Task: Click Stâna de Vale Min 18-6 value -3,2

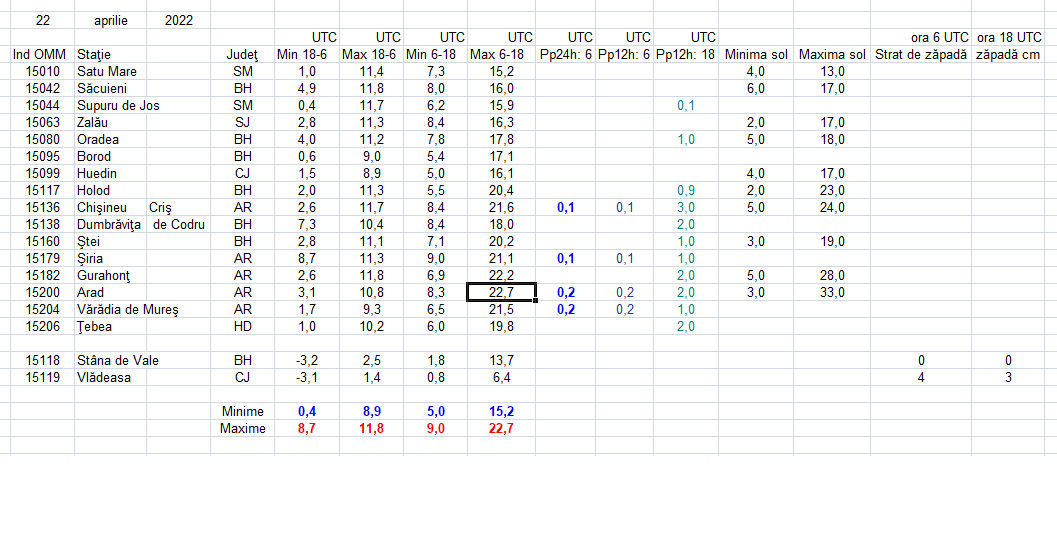Action: tap(307, 361)
